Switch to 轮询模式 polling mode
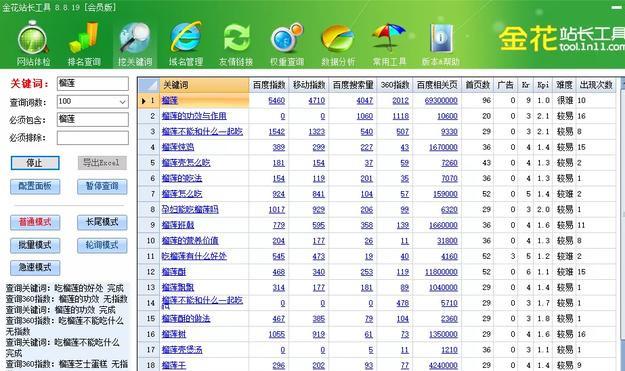 (102, 245)
